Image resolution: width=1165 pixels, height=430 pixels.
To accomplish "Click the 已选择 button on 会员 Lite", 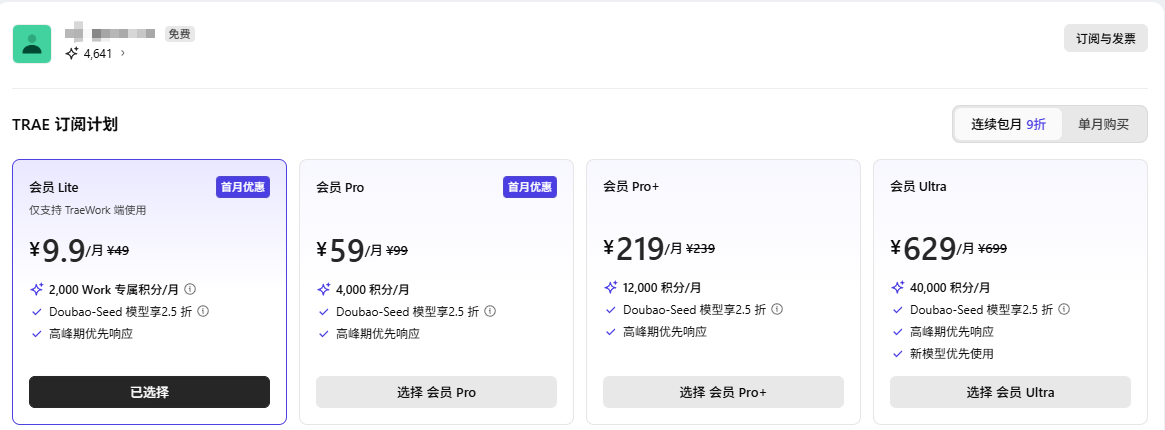I will [x=149, y=392].
